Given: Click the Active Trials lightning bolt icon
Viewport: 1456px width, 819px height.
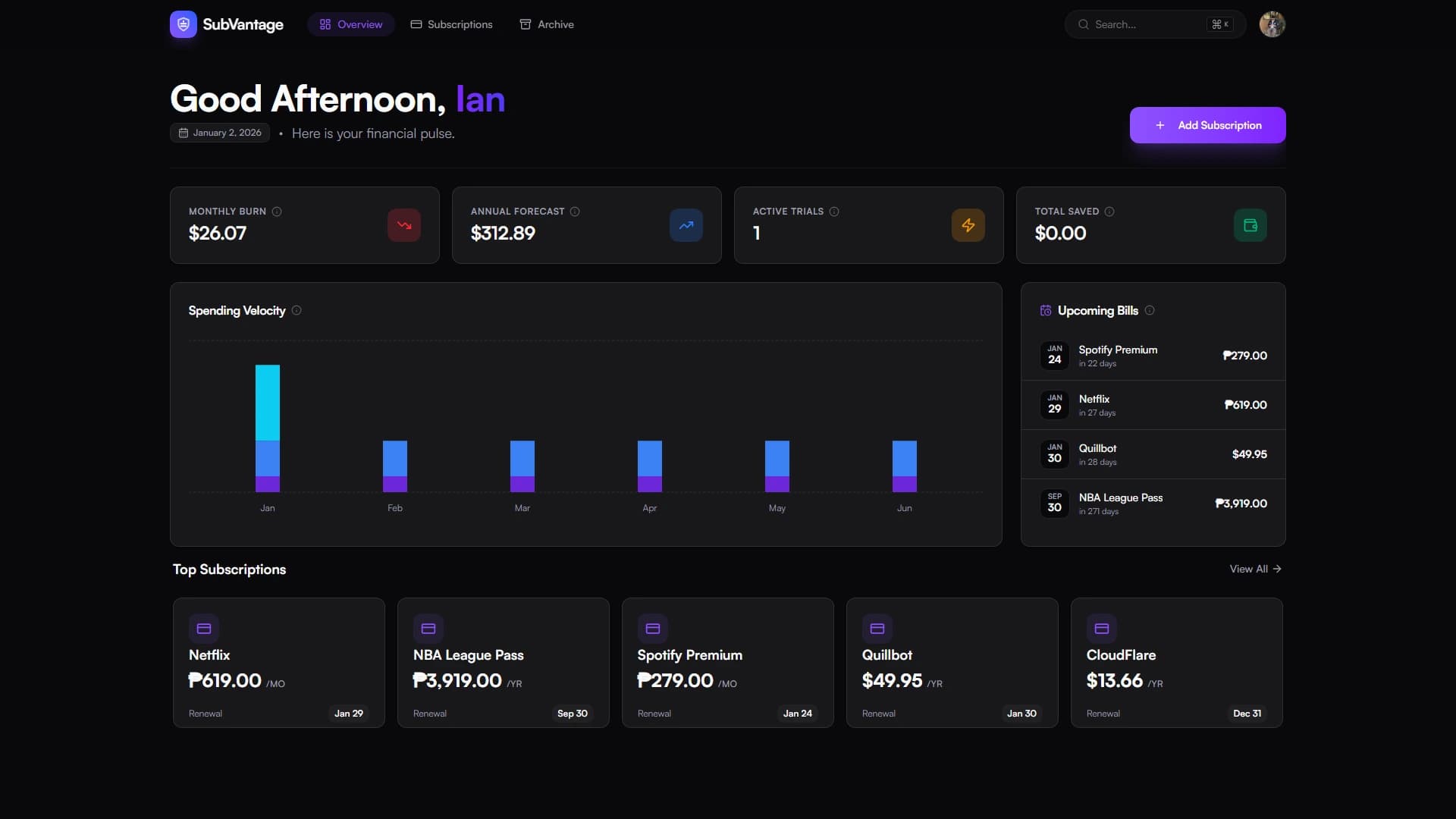Looking at the screenshot, I should click(x=968, y=224).
